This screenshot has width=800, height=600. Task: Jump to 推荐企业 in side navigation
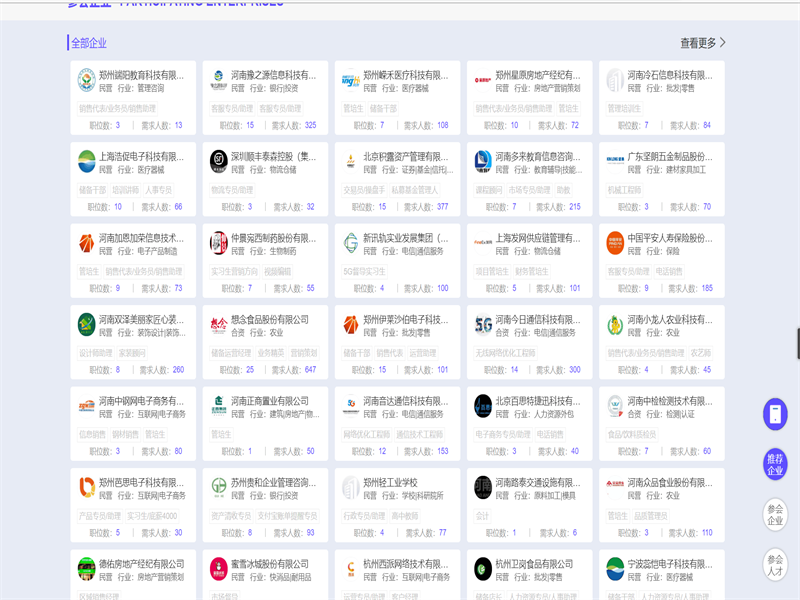tap(775, 464)
